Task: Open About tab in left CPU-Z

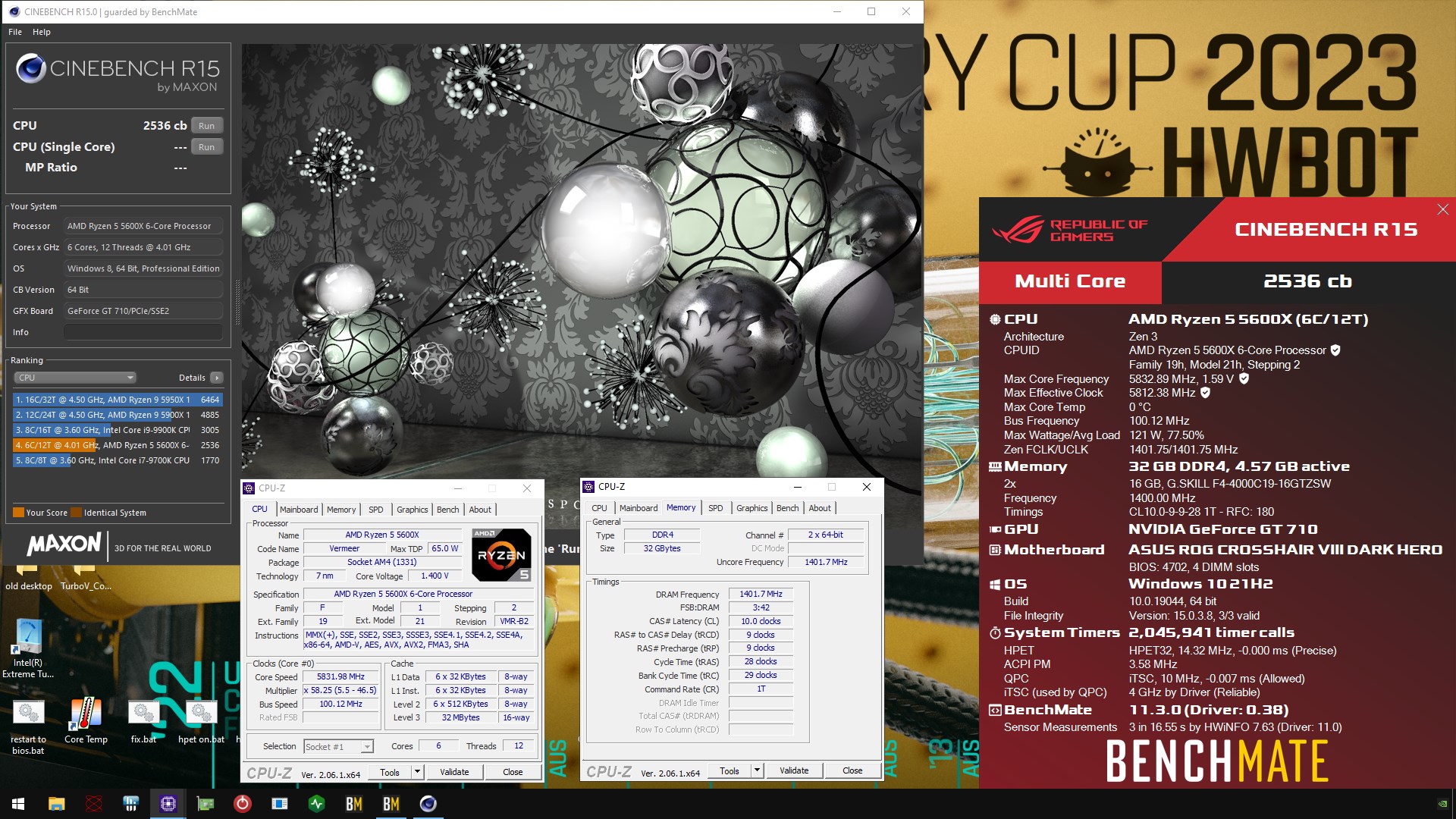Action: 480,510
